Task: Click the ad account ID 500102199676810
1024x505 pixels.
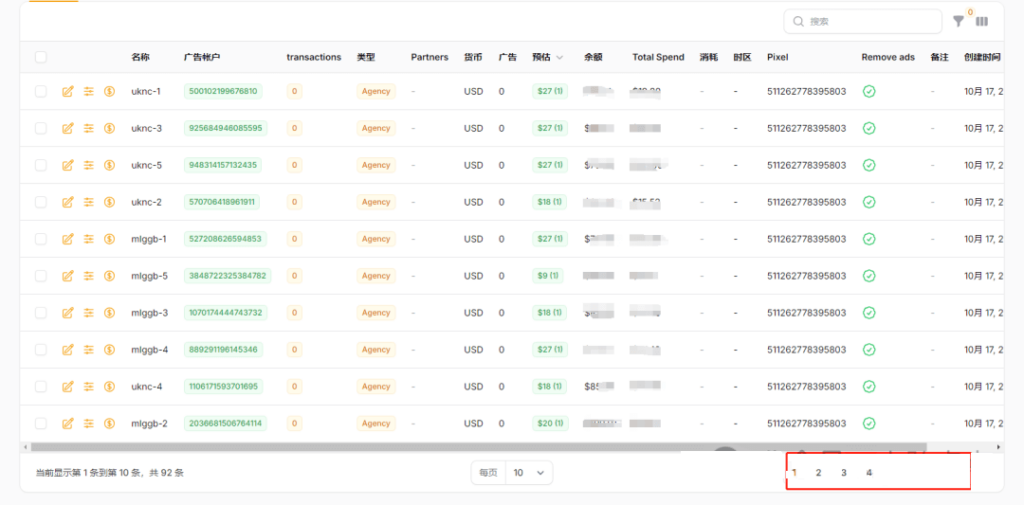Action: [x=223, y=92]
